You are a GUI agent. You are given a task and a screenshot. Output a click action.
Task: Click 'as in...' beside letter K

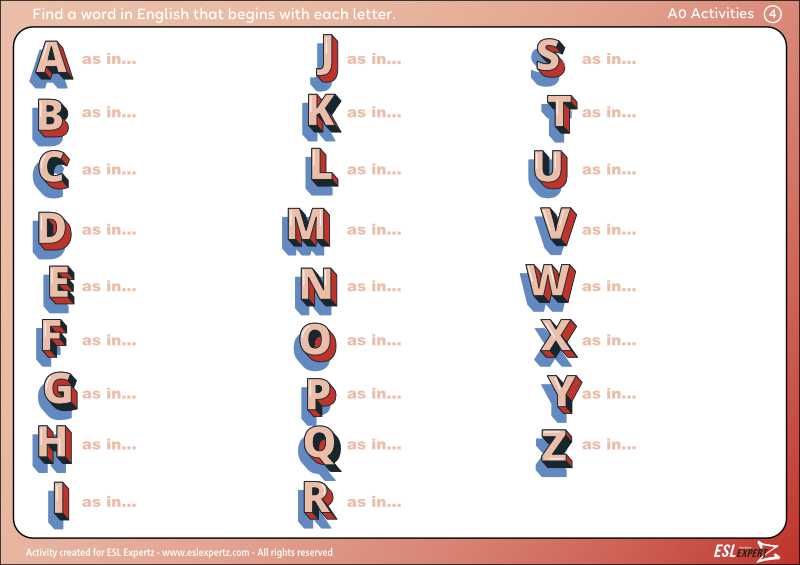374,112
